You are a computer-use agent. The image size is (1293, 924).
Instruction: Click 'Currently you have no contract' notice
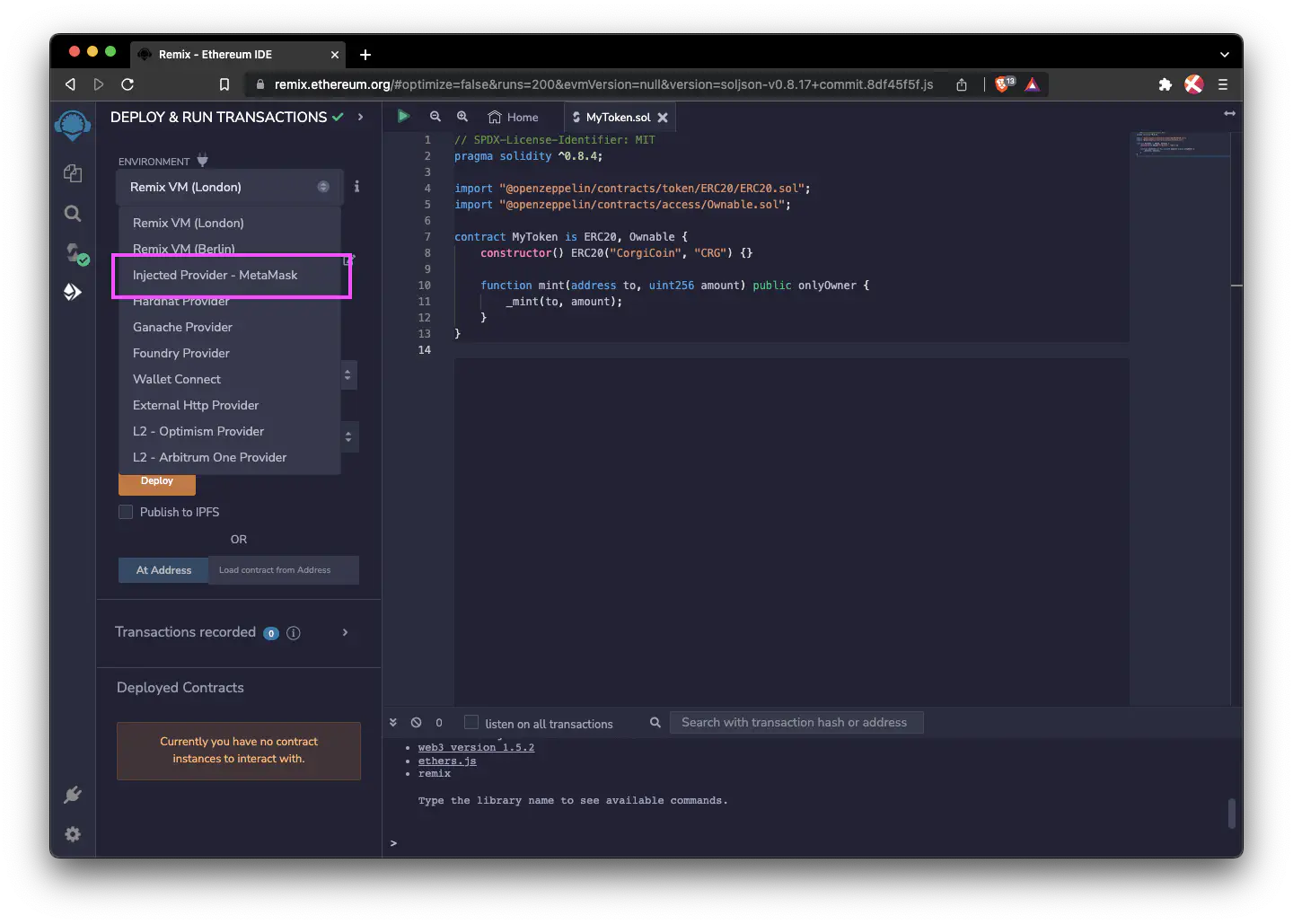click(x=239, y=751)
